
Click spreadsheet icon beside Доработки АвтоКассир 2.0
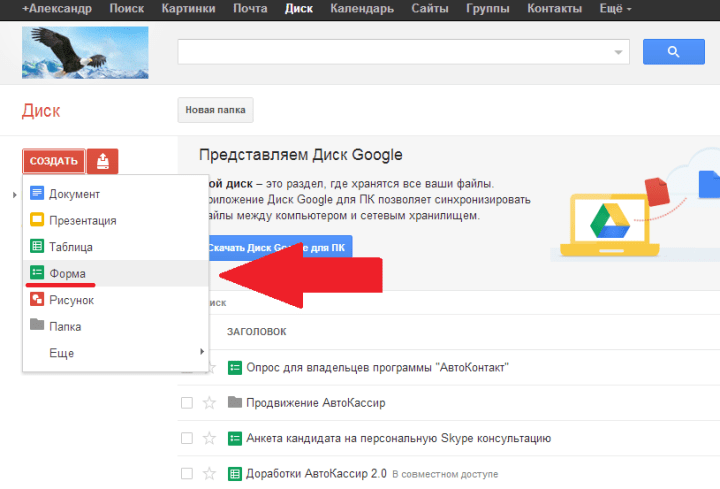point(235,473)
